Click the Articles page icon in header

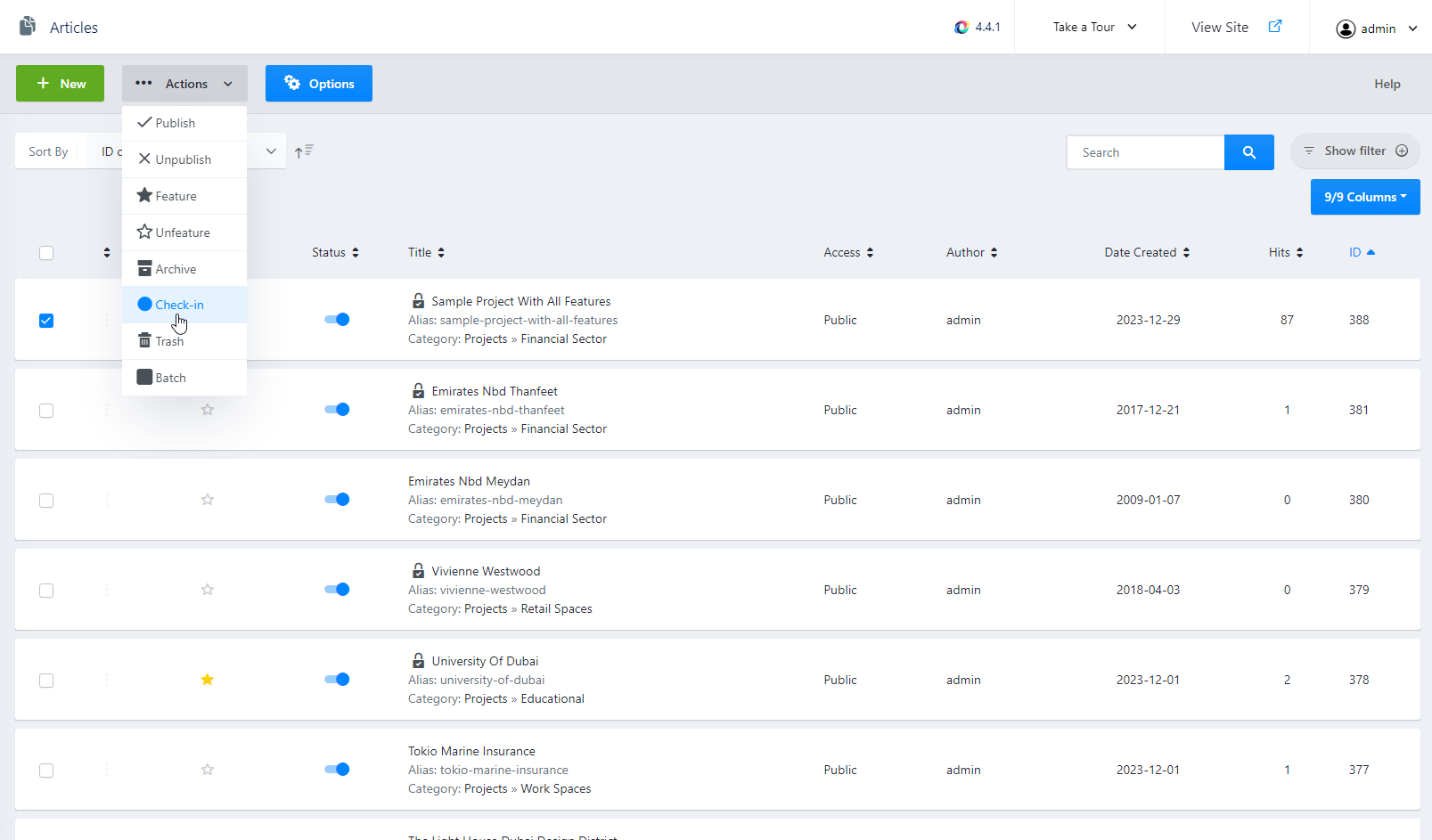coord(28,26)
